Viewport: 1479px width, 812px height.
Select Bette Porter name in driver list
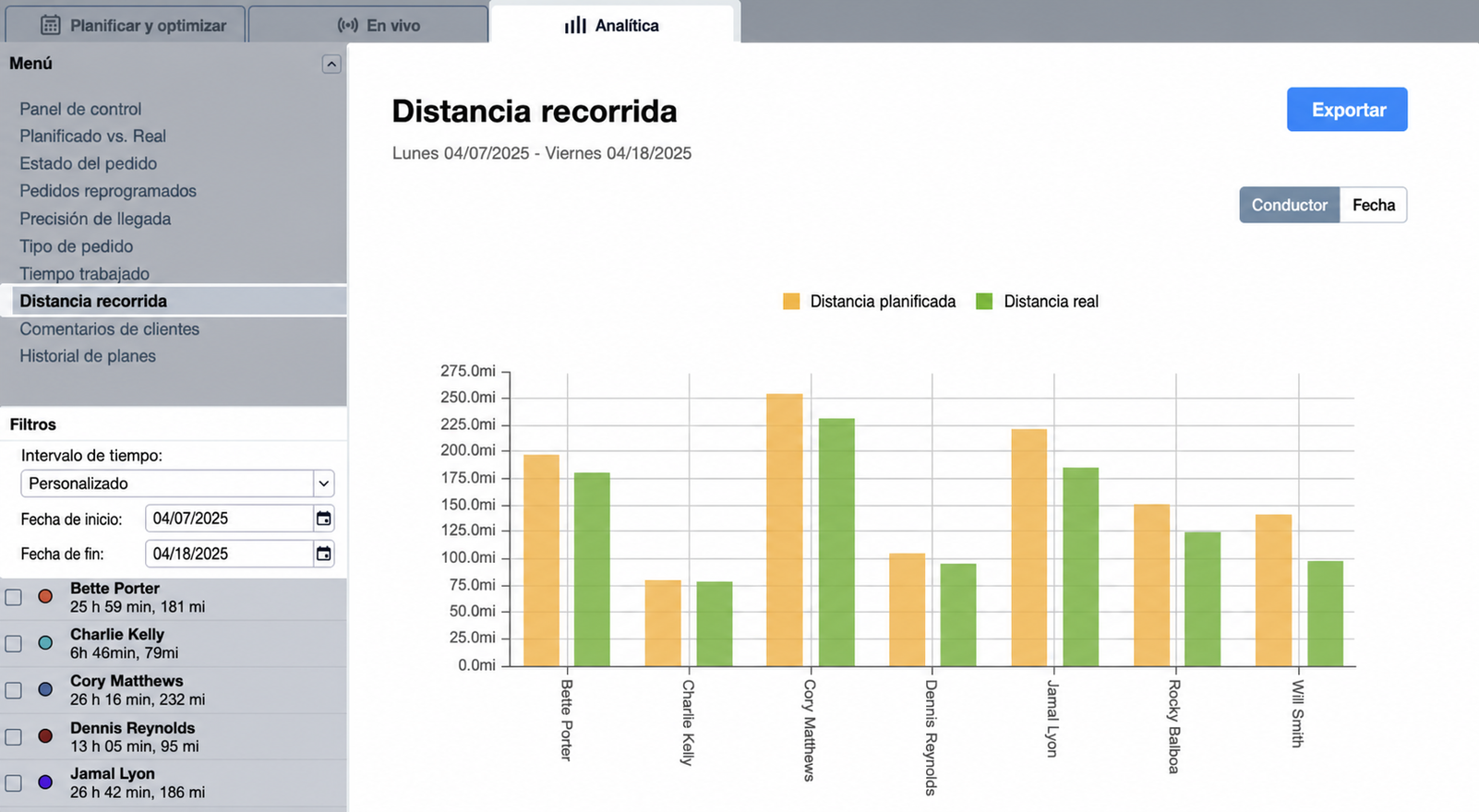click(114, 588)
